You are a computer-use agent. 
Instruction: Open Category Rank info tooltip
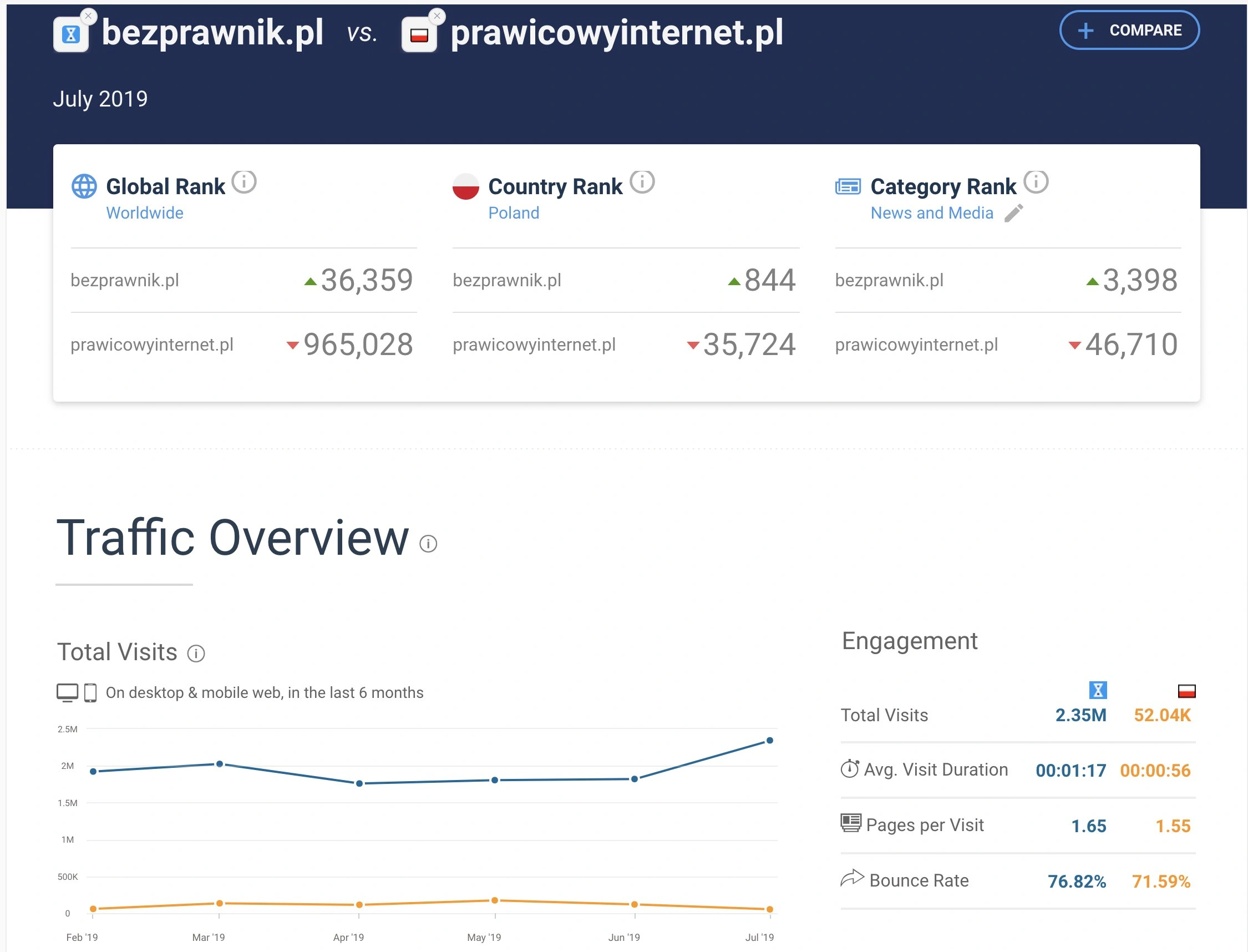pyautogui.click(x=1036, y=182)
